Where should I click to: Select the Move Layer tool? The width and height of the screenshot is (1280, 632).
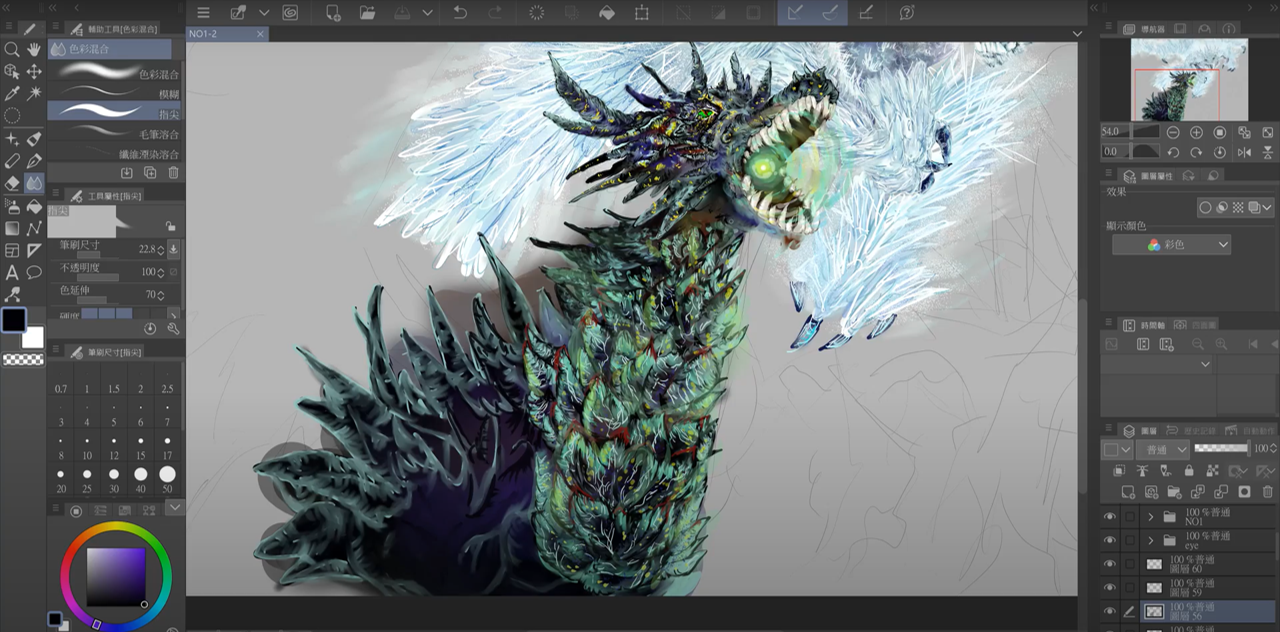click(x=34, y=71)
